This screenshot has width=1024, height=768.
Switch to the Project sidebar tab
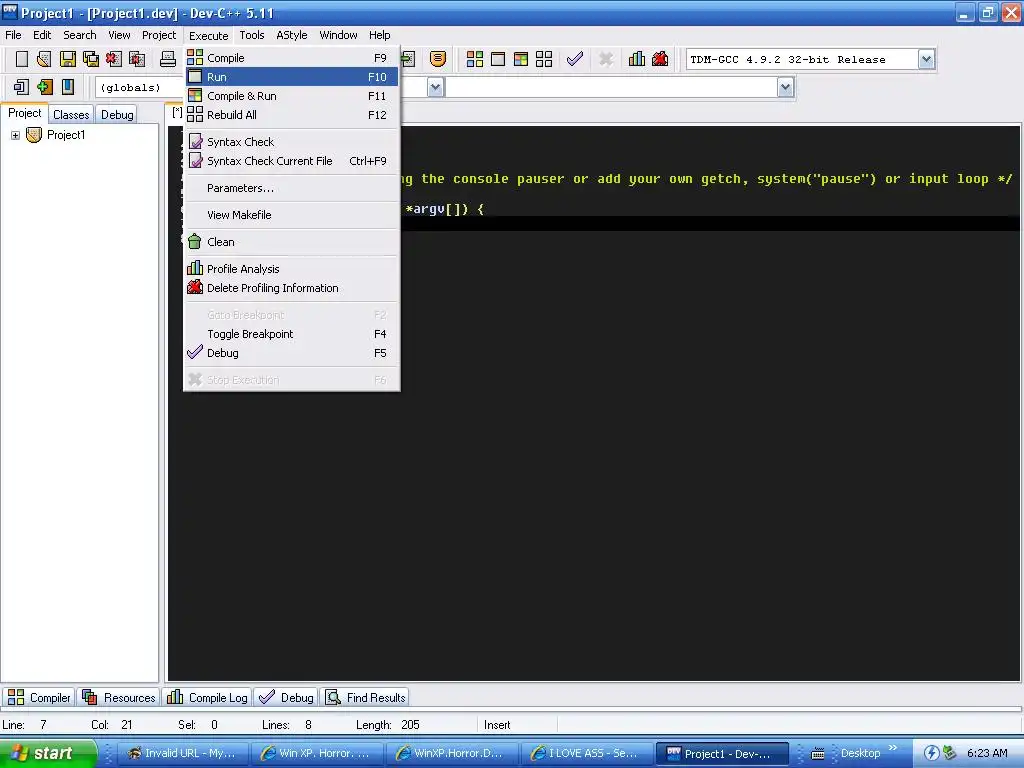coord(25,113)
